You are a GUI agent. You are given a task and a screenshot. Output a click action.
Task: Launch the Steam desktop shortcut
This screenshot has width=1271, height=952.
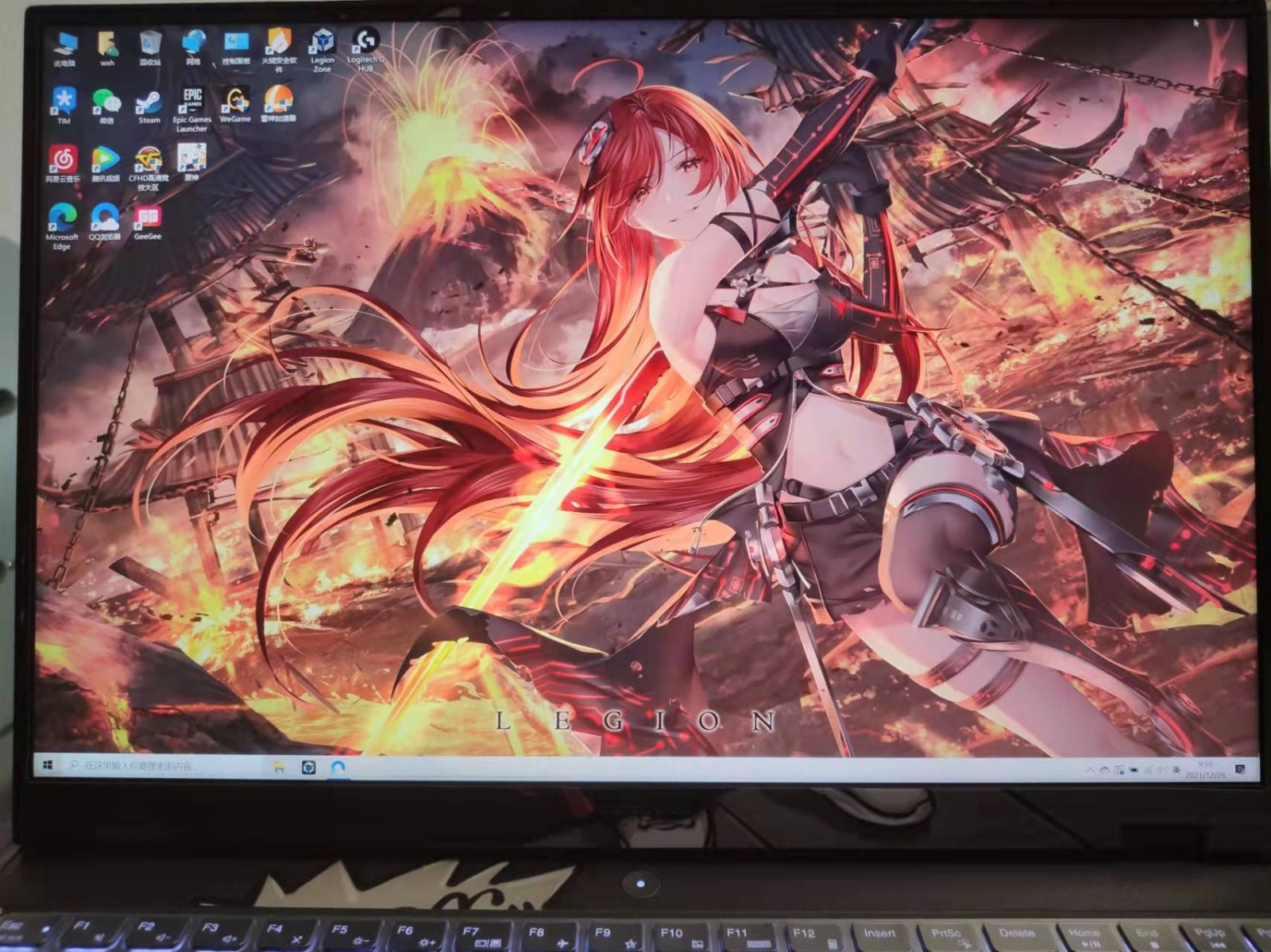click(149, 106)
